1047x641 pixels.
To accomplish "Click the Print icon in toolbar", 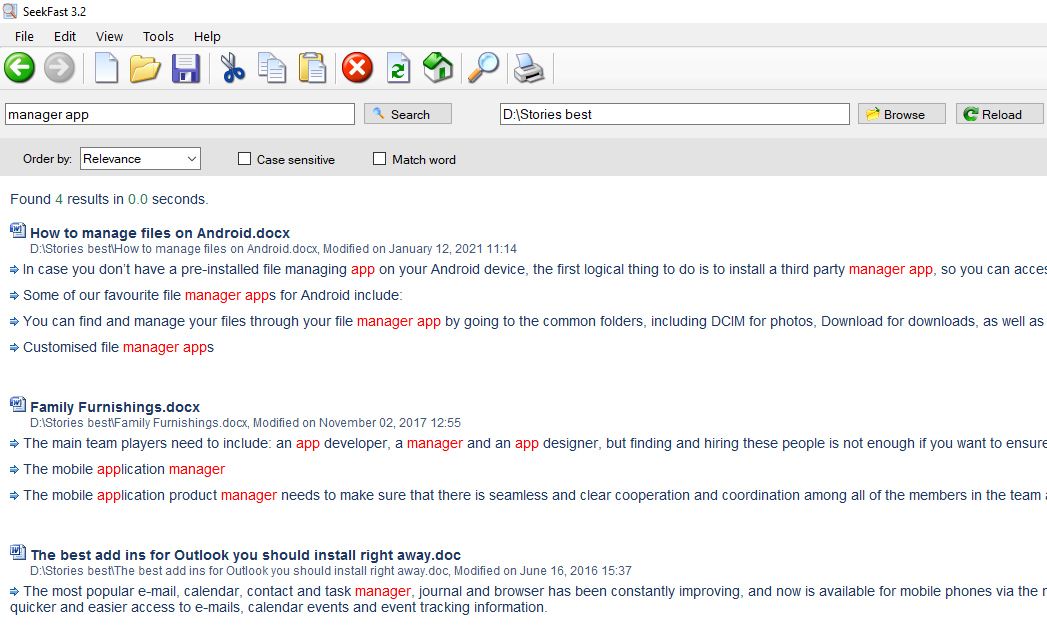I will pos(528,68).
